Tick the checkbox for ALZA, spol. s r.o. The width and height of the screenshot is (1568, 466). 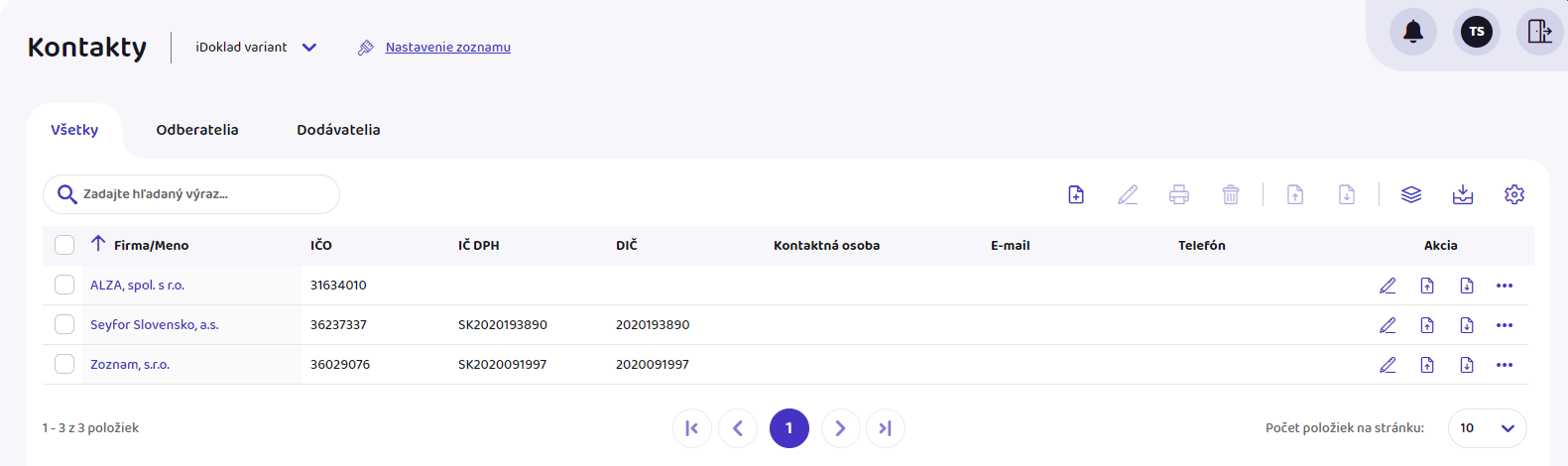click(x=64, y=286)
